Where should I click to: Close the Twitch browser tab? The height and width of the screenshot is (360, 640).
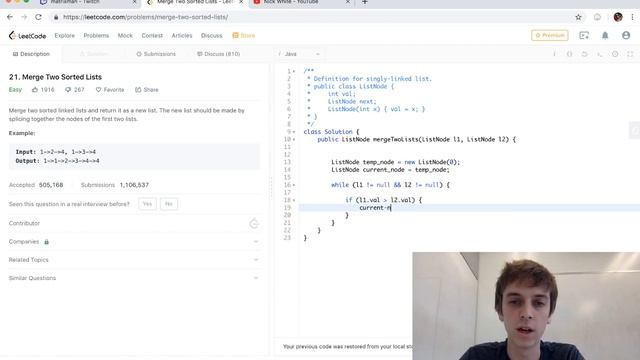coord(135,2)
